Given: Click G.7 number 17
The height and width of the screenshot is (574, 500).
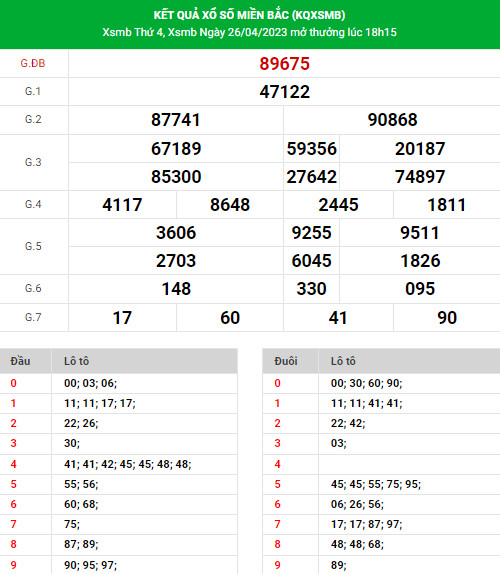Looking at the screenshot, I should [122, 318].
